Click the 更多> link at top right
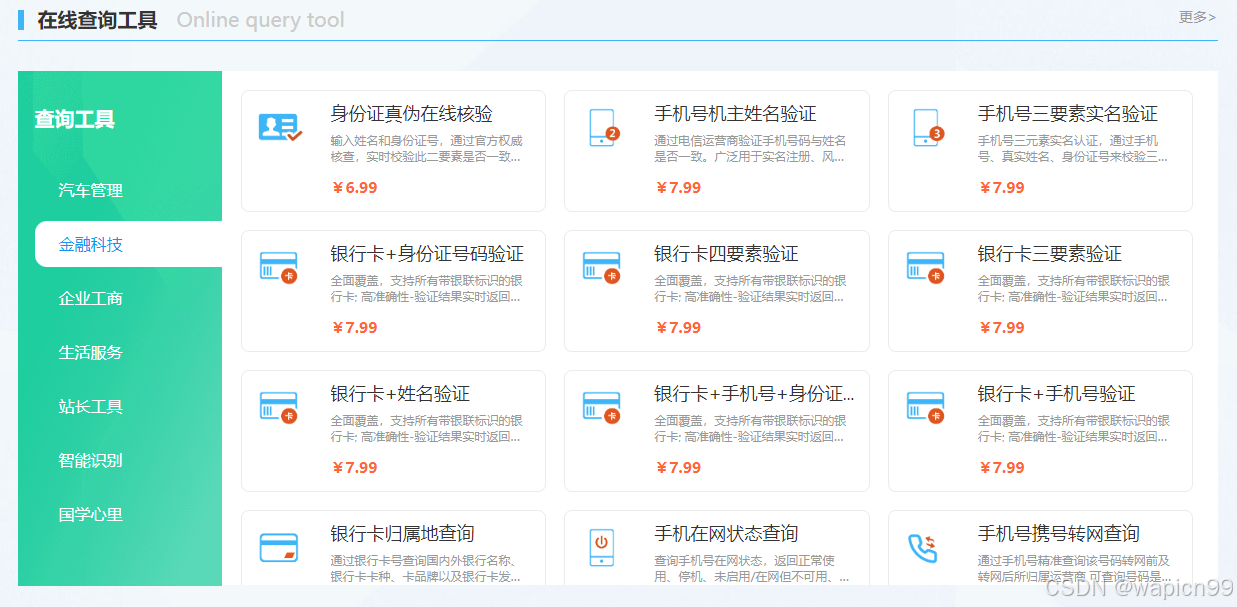This screenshot has height=607, width=1237. pos(1197,17)
